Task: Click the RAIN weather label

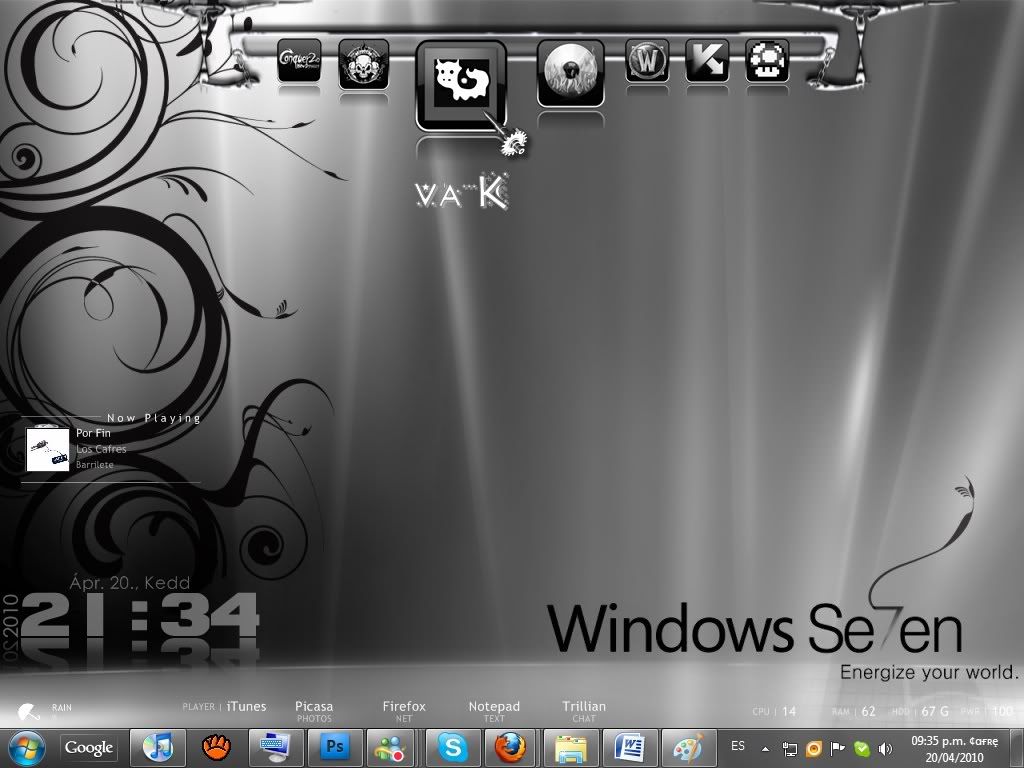Action: click(62, 707)
